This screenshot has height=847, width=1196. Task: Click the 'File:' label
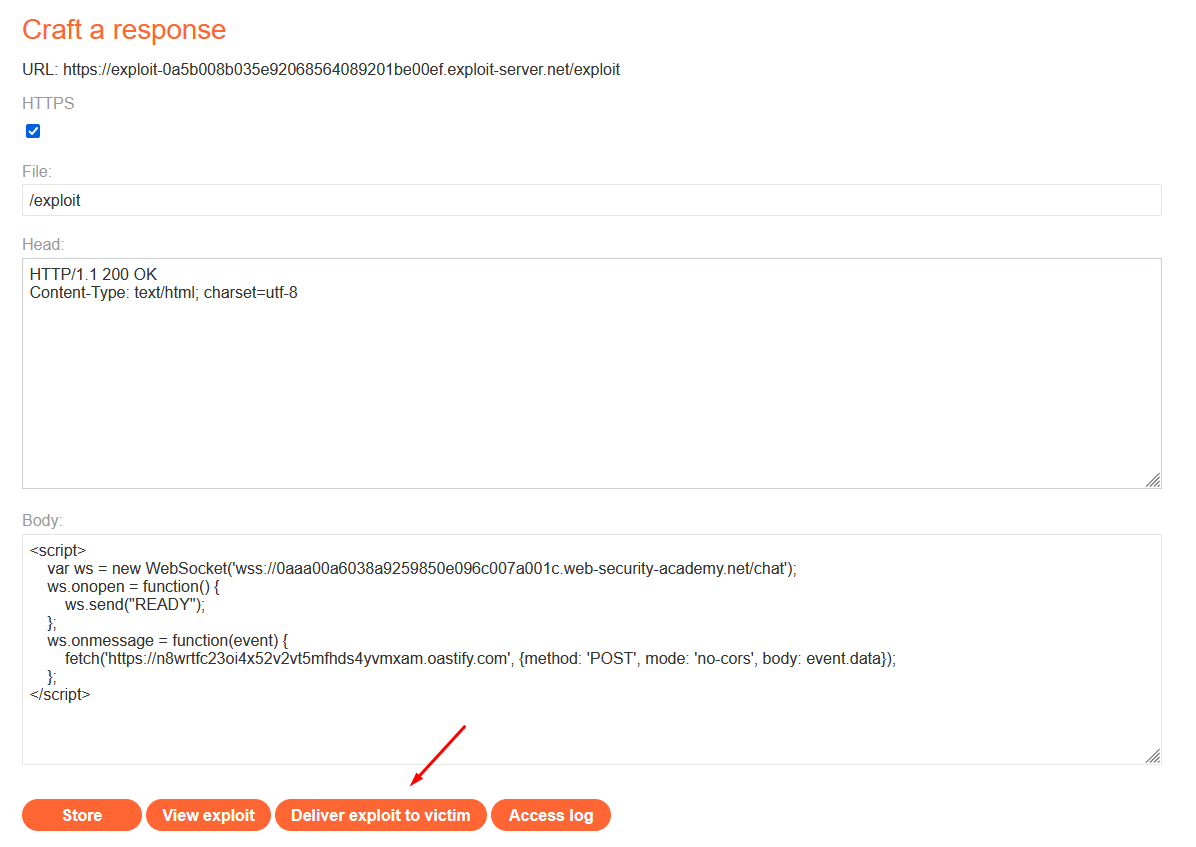click(x=37, y=172)
